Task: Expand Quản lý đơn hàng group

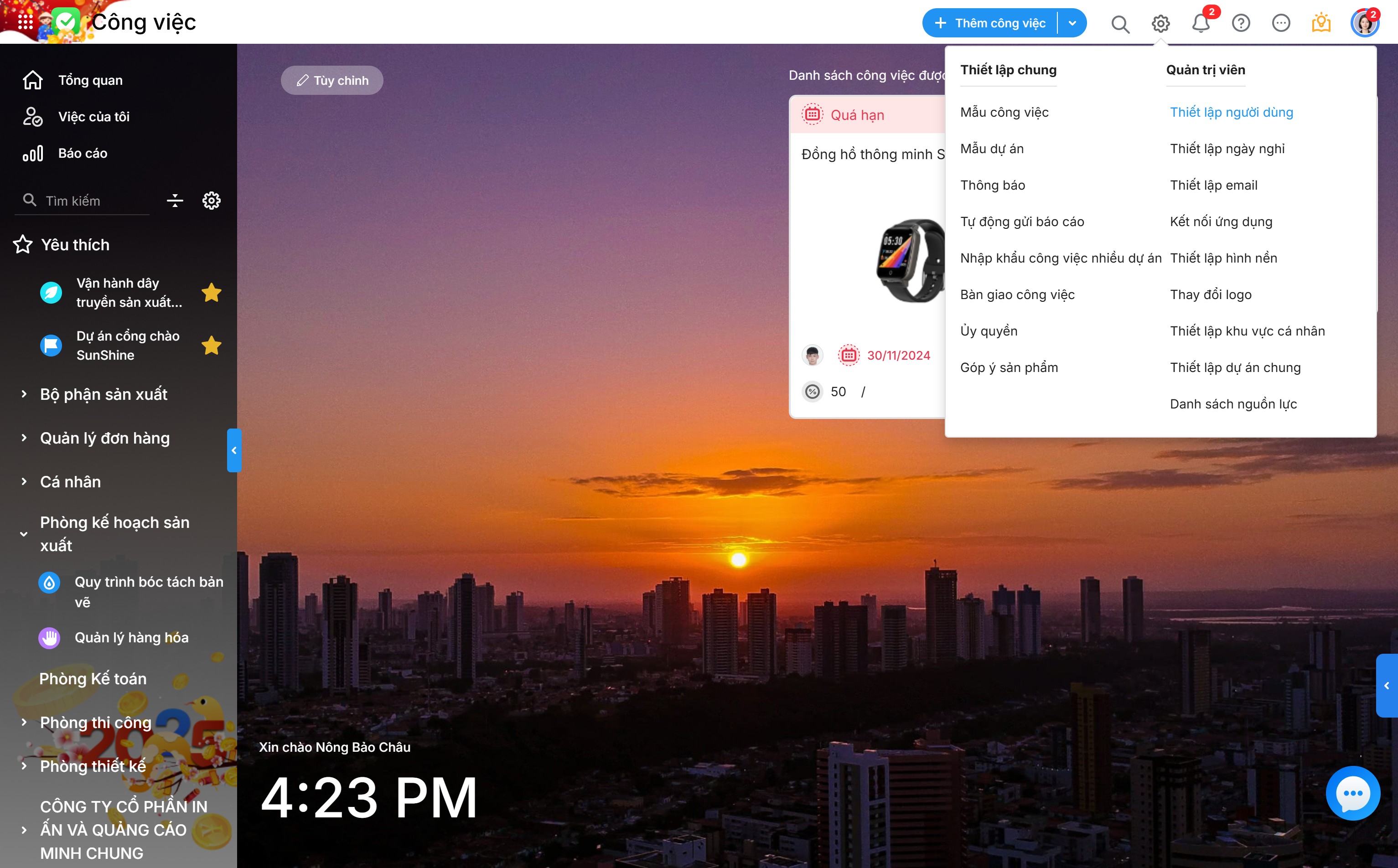Action: click(x=24, y=438)
